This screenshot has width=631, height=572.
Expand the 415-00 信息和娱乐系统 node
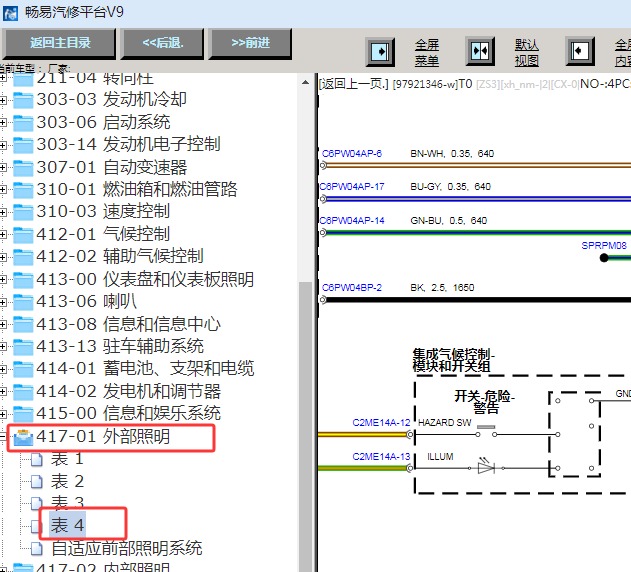[3, 414]
